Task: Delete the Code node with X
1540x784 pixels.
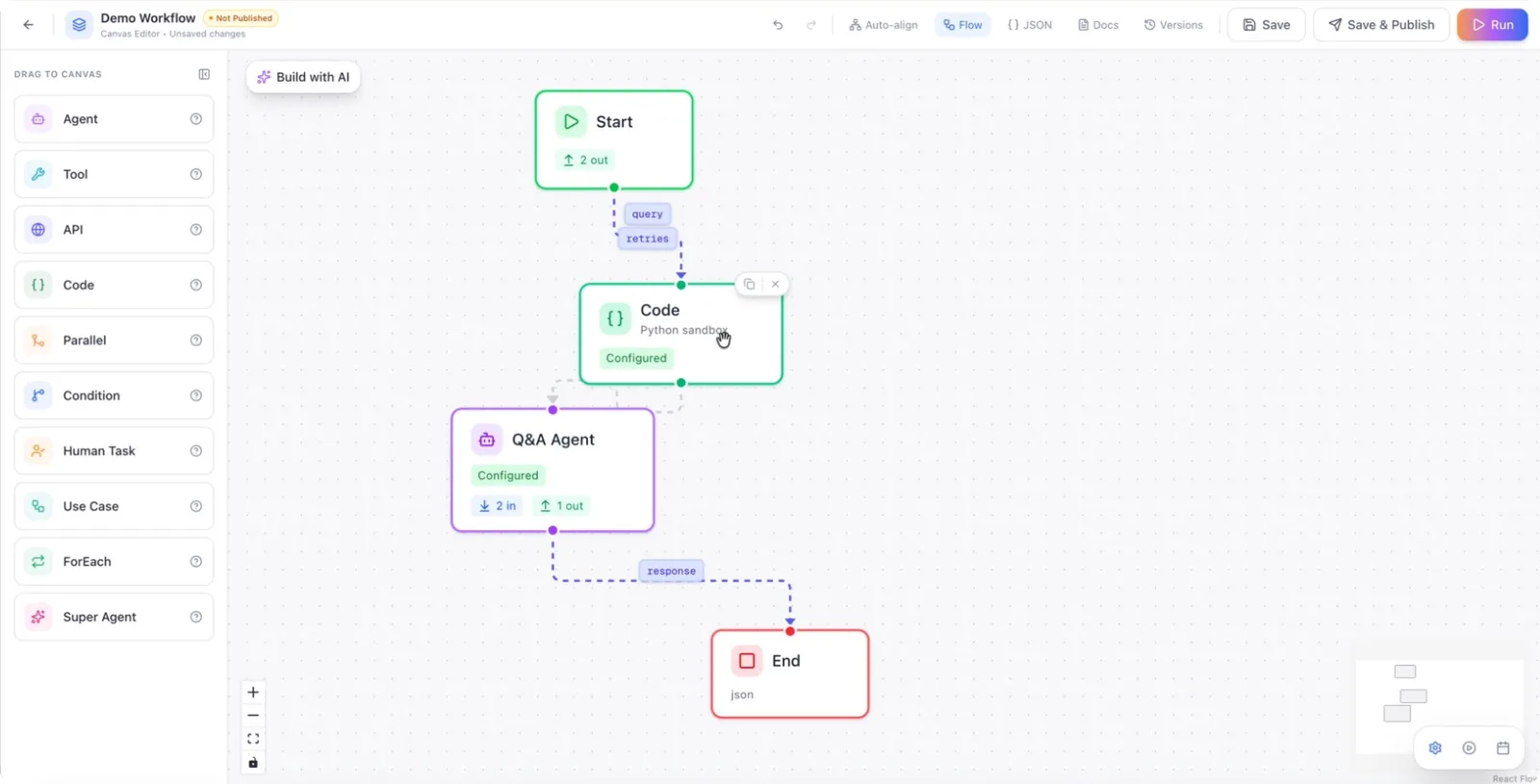Action: click(x=775, y=284)
